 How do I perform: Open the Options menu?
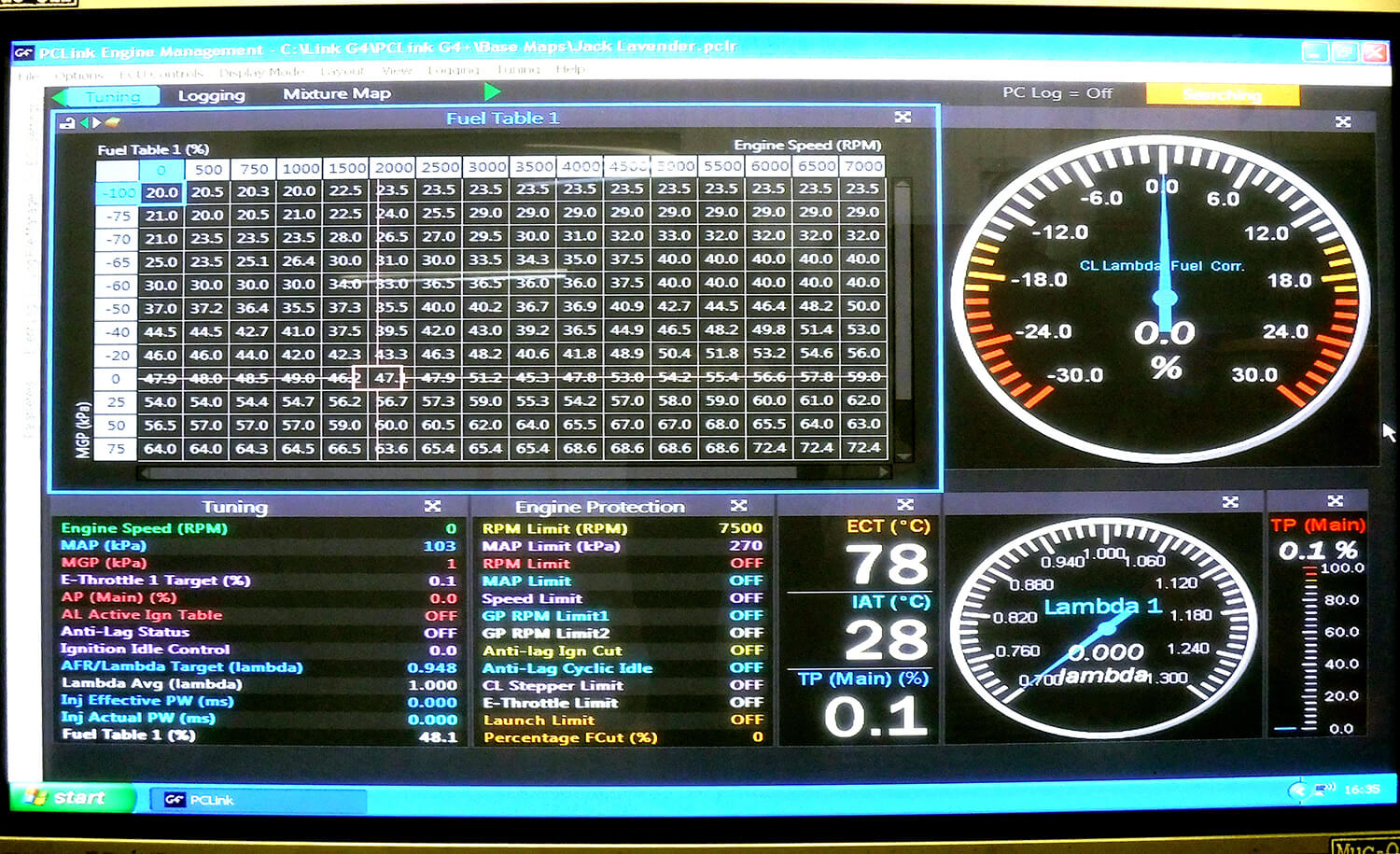78,75
